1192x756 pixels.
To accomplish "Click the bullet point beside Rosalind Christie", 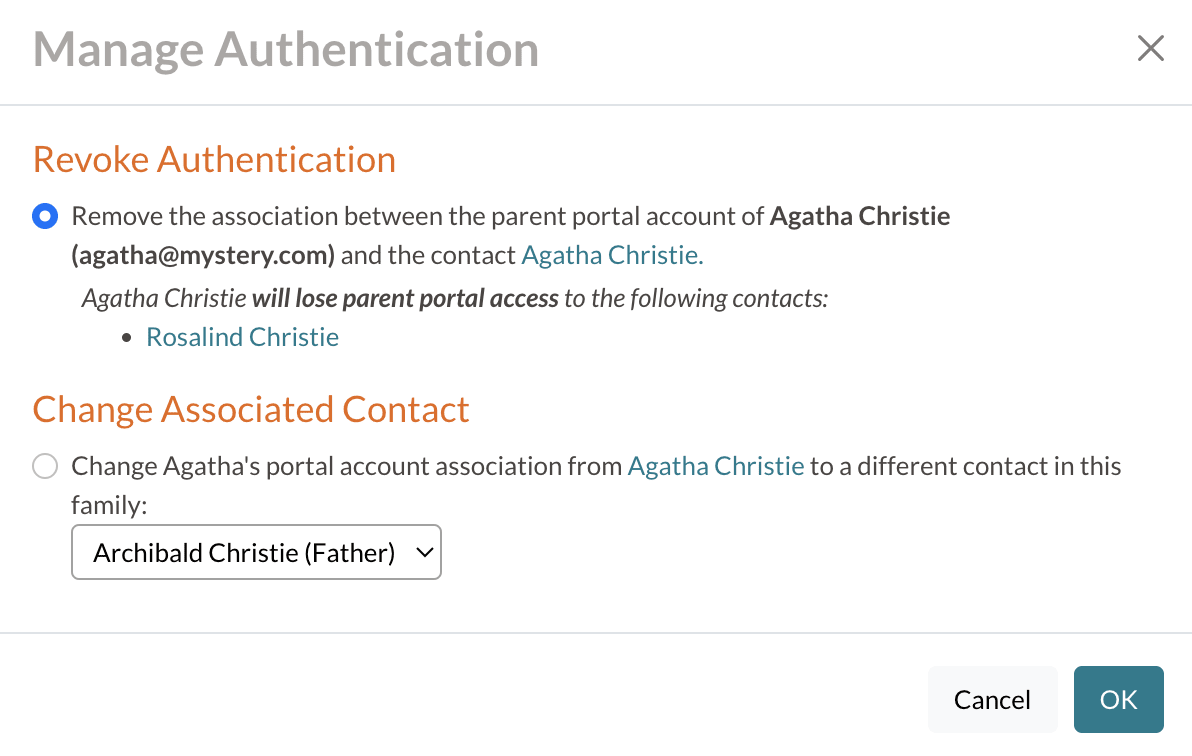I will tap(127, 338).
